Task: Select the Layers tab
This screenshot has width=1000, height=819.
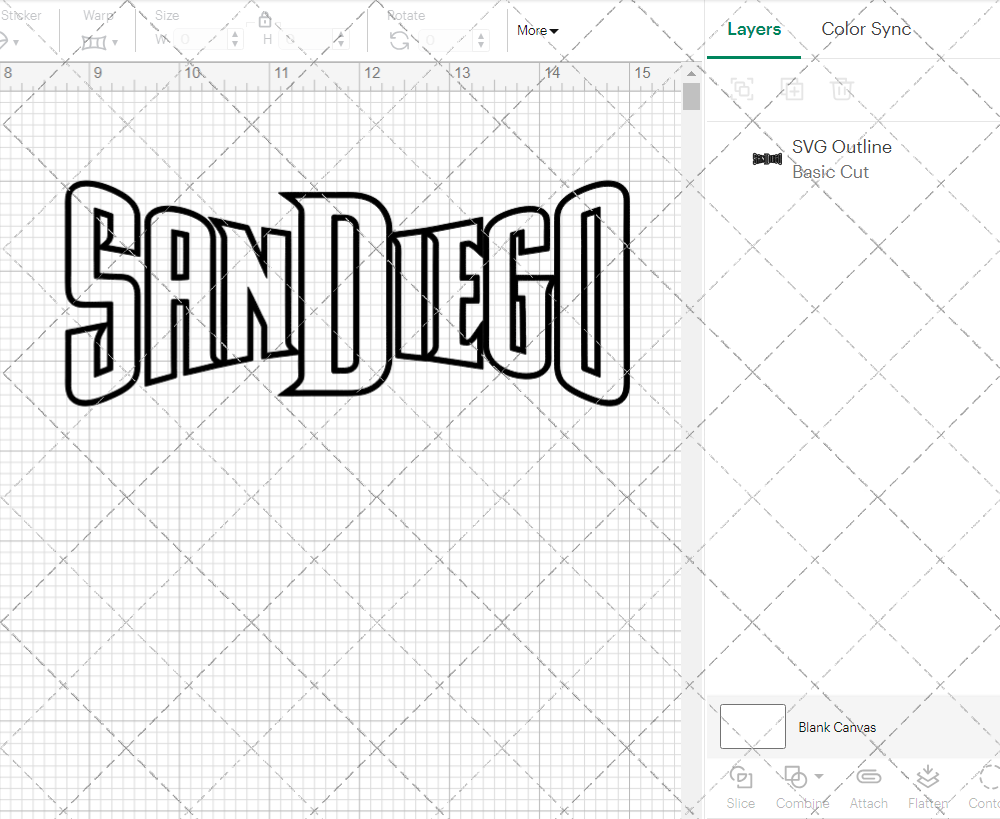Action: (x=754, y=29)
